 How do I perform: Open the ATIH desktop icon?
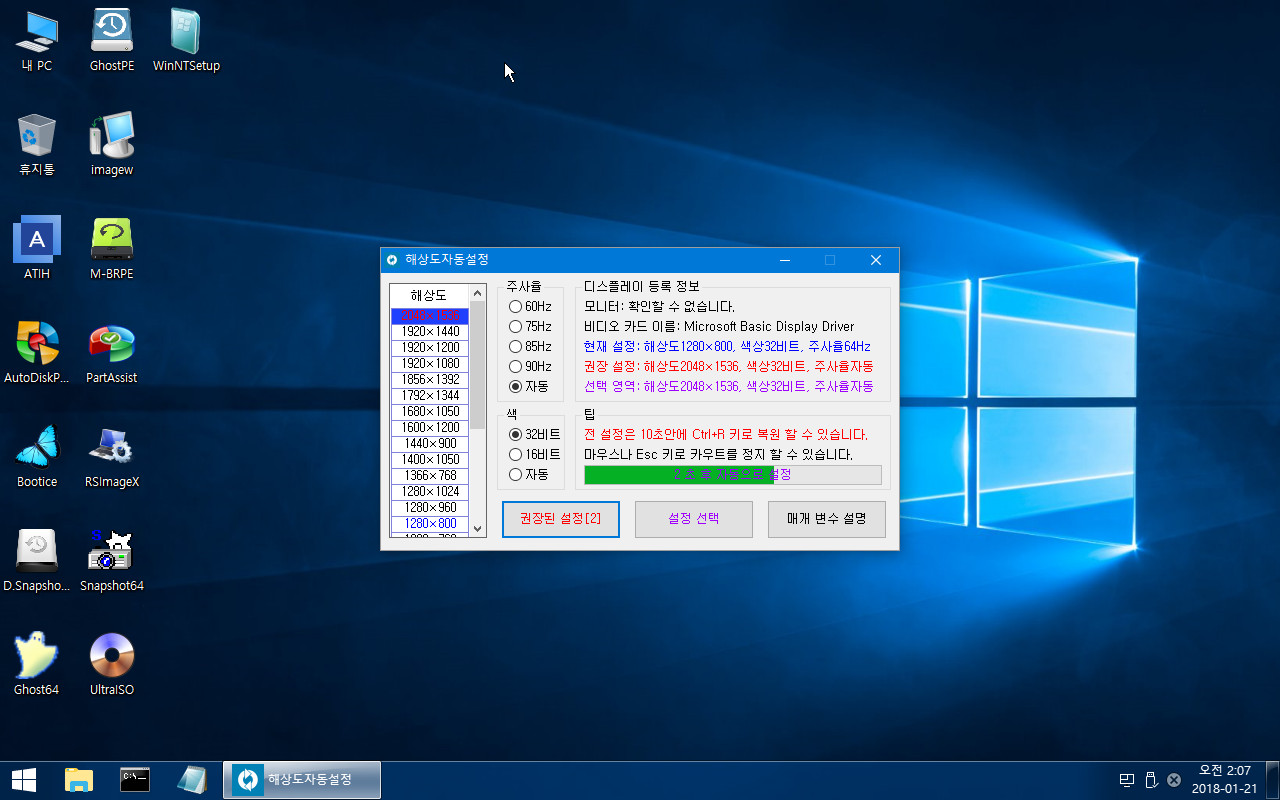(x=37, y=248)
